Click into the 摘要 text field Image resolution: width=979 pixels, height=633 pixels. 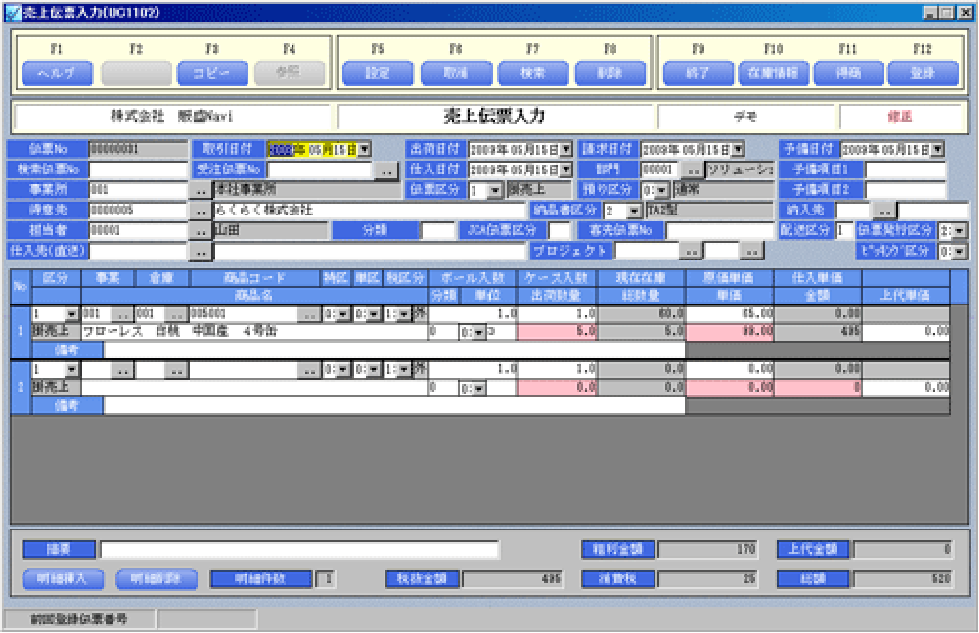tap(298, 549)
